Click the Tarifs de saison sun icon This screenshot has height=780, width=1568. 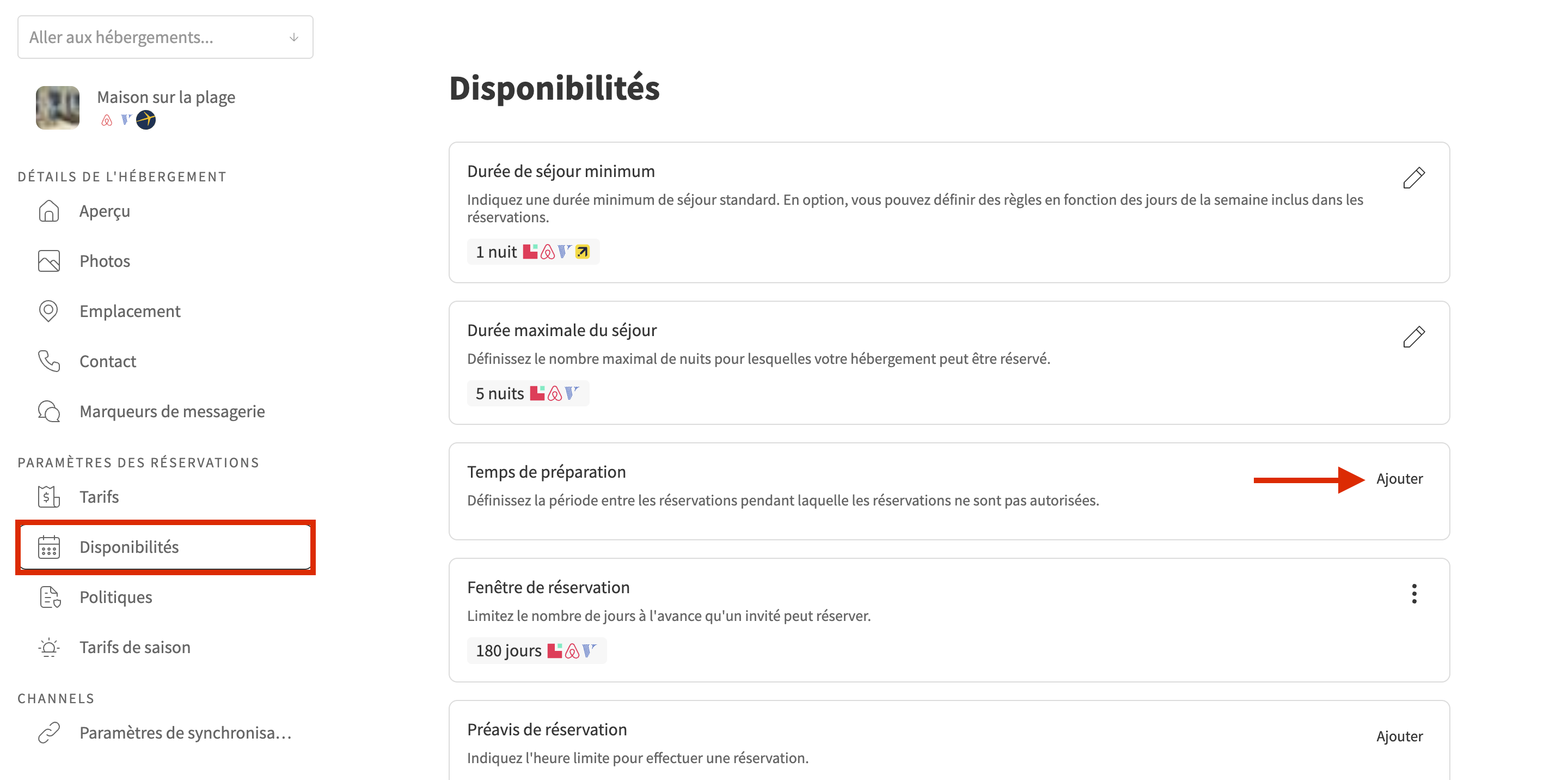pyautogui.click(x=48, y=647)
